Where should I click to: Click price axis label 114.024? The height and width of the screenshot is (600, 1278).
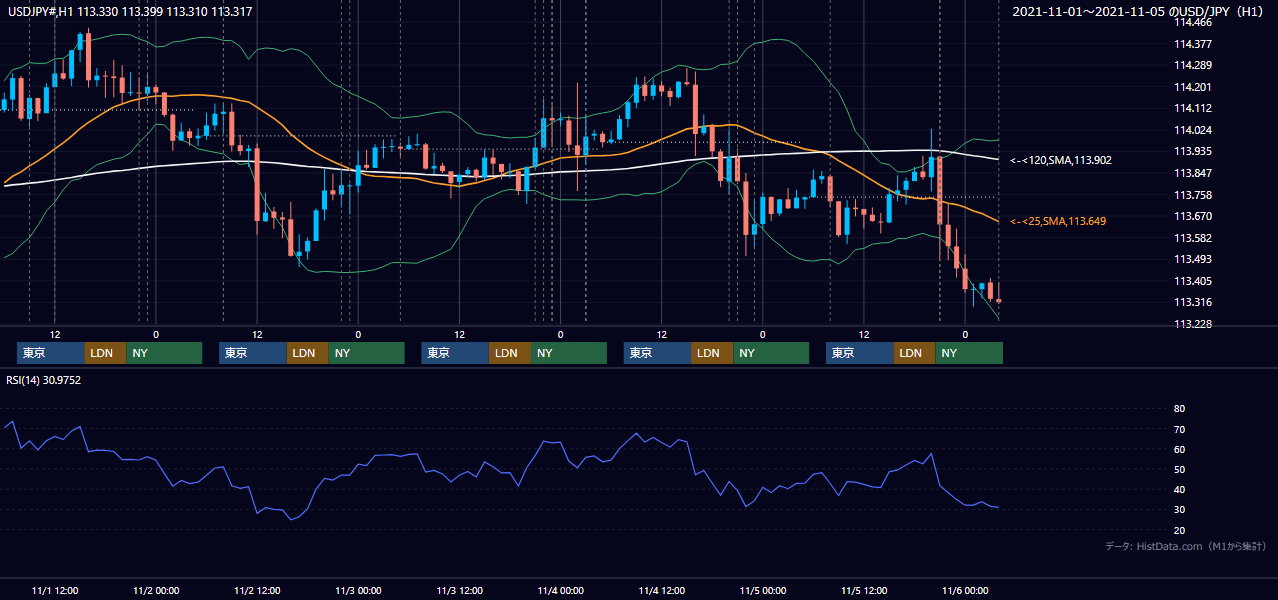point(1192,130)
